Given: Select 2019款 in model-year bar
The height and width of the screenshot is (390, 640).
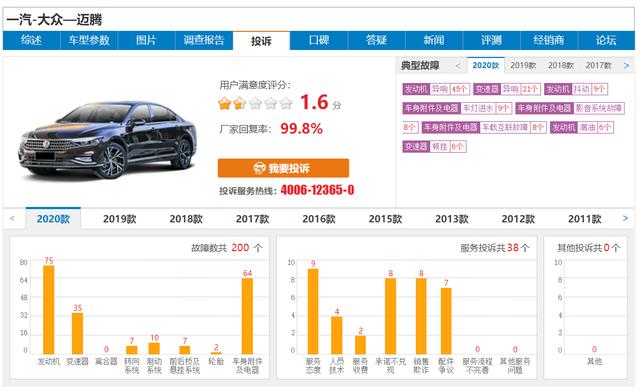Looking at the screenshot, I should tap(120, 219).
